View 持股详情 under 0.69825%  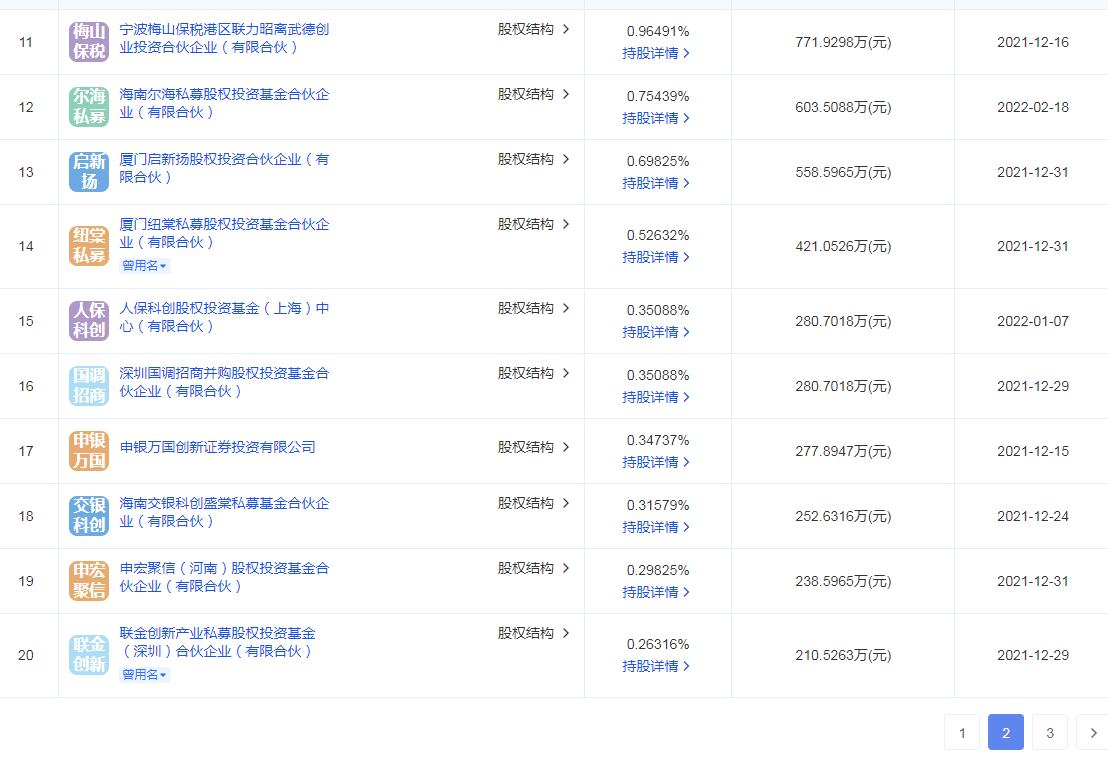click(x=656, y=183)
